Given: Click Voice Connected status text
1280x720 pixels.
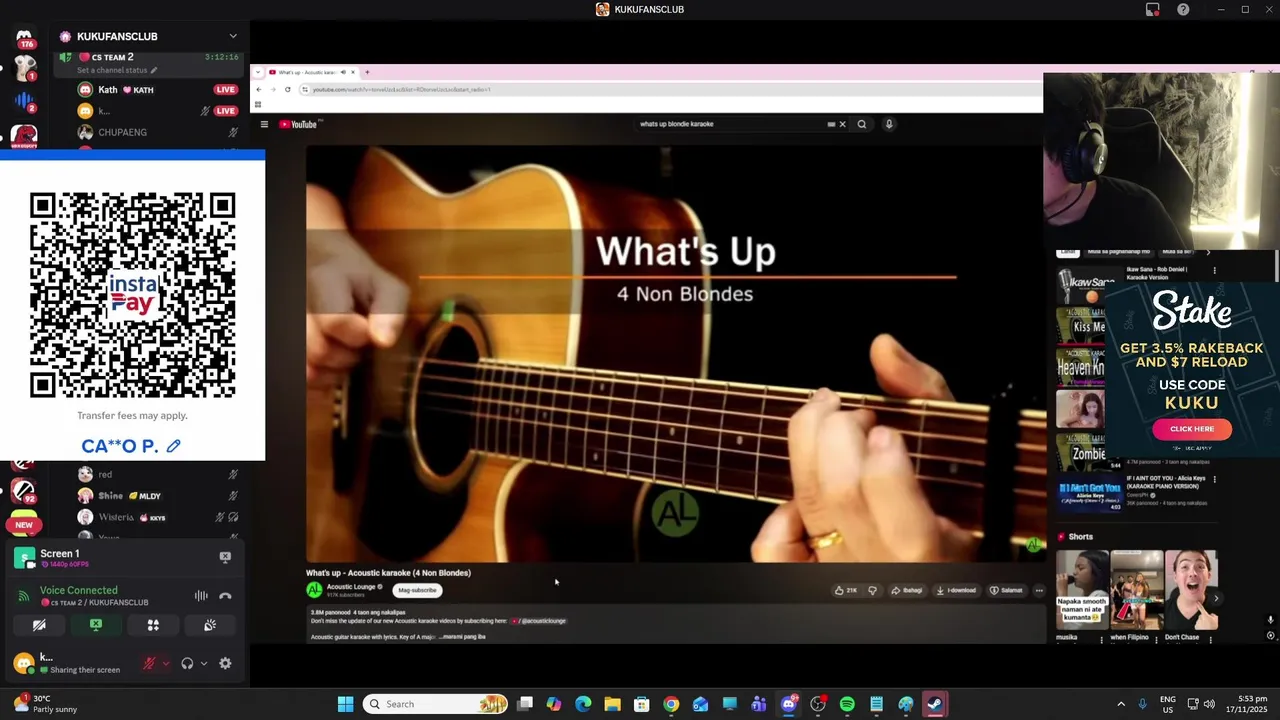Looking at the screenshot, I should [x=78, y=590].
